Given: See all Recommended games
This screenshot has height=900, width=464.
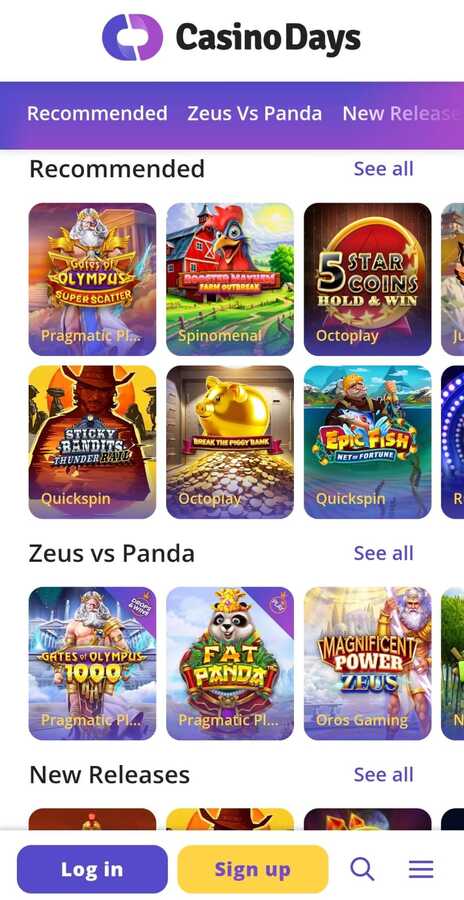Looking at the screenshot, I should pos(384,169).
